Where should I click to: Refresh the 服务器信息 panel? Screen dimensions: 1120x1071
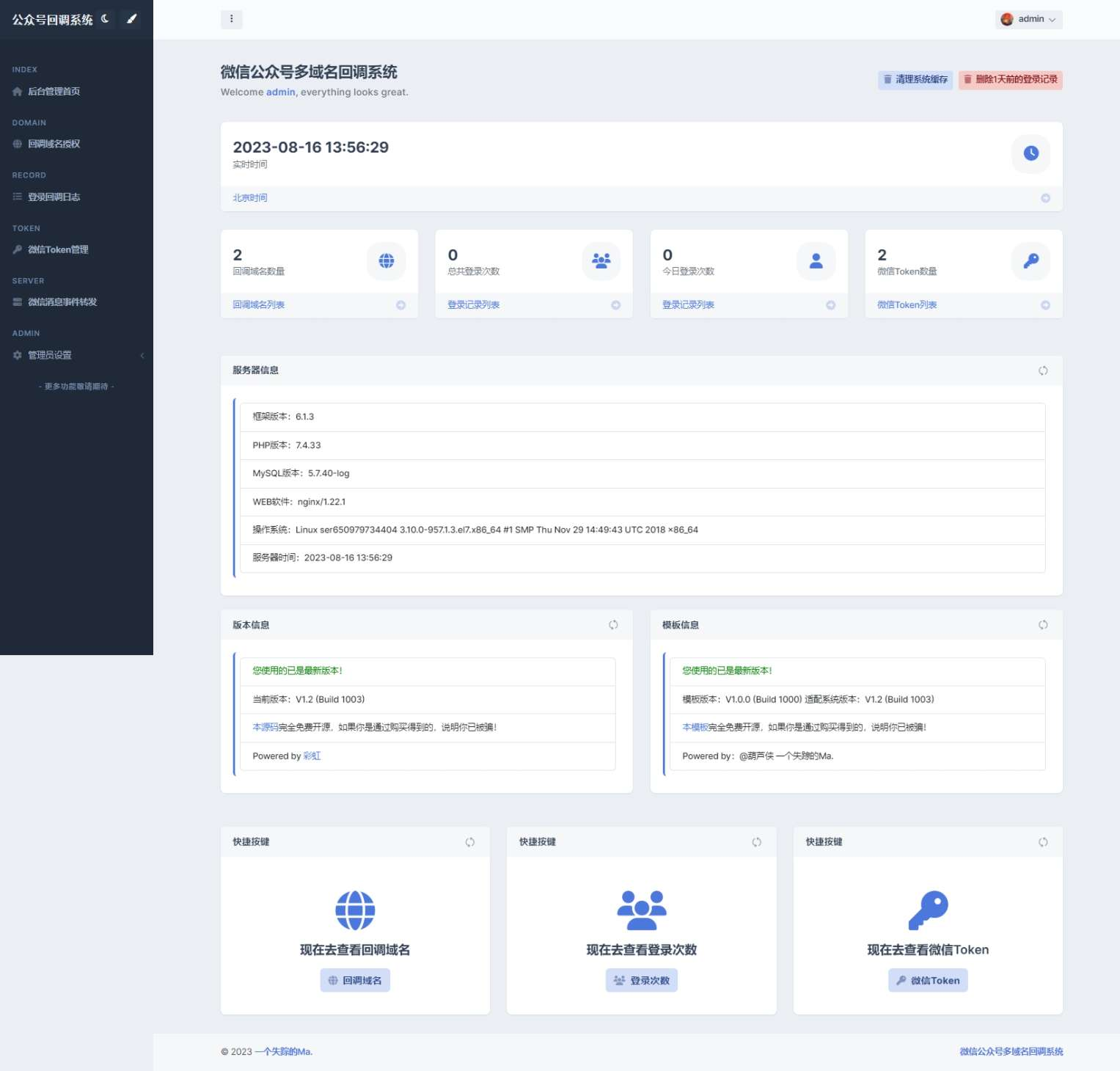tap(1043, 370)
